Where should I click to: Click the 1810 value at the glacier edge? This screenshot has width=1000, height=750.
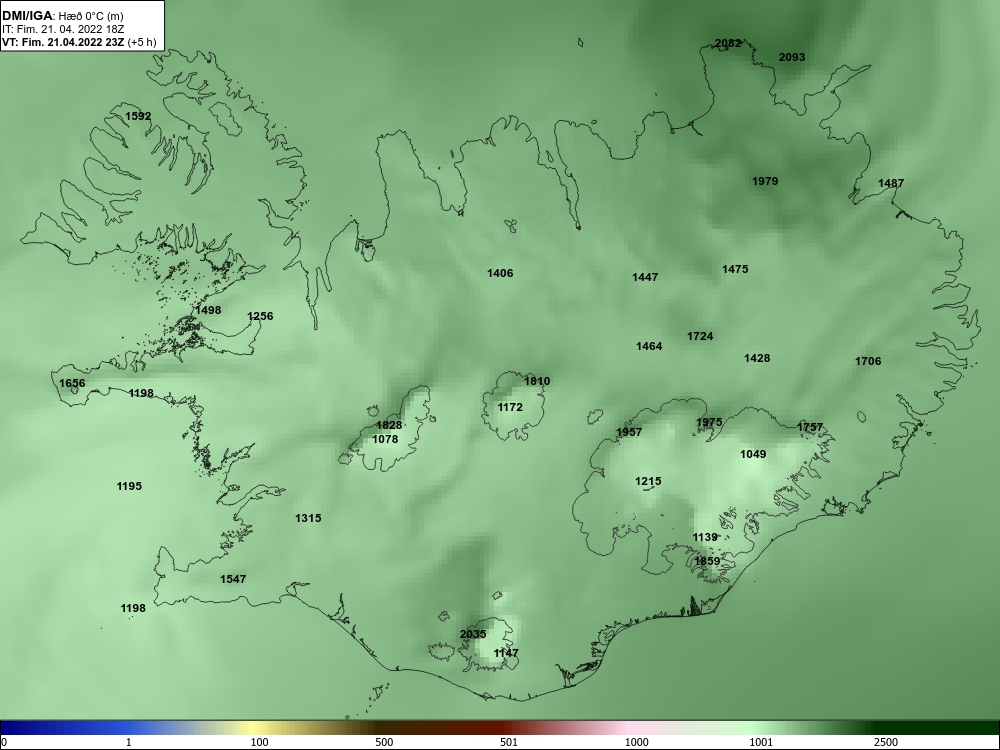[x=537, y=381]
